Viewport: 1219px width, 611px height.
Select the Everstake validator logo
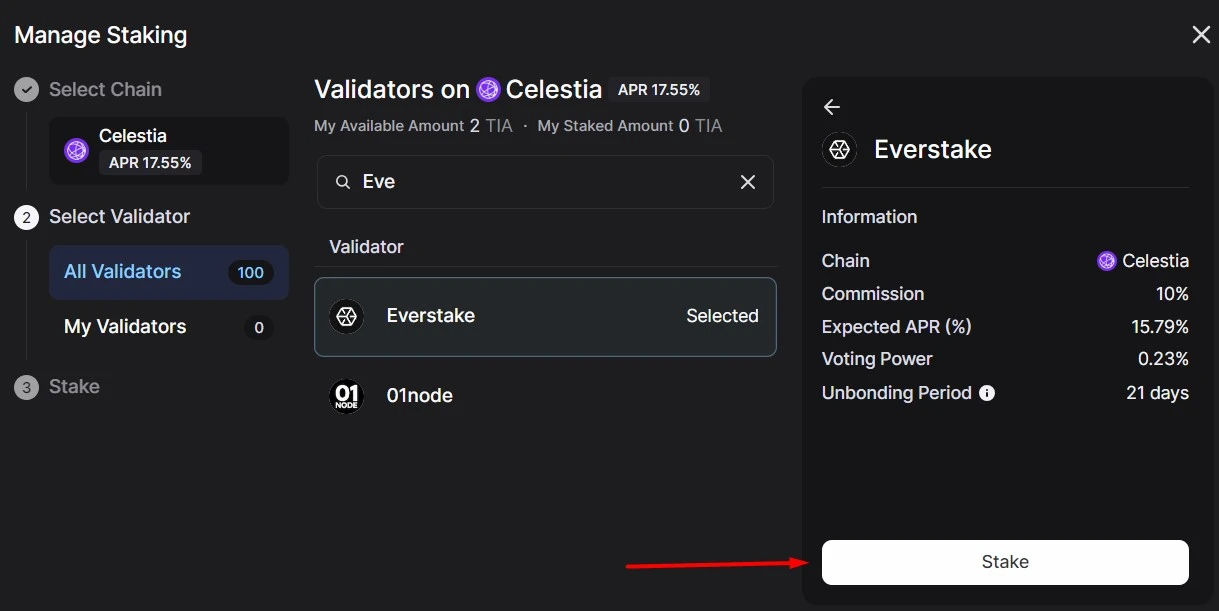coord(346,316)
